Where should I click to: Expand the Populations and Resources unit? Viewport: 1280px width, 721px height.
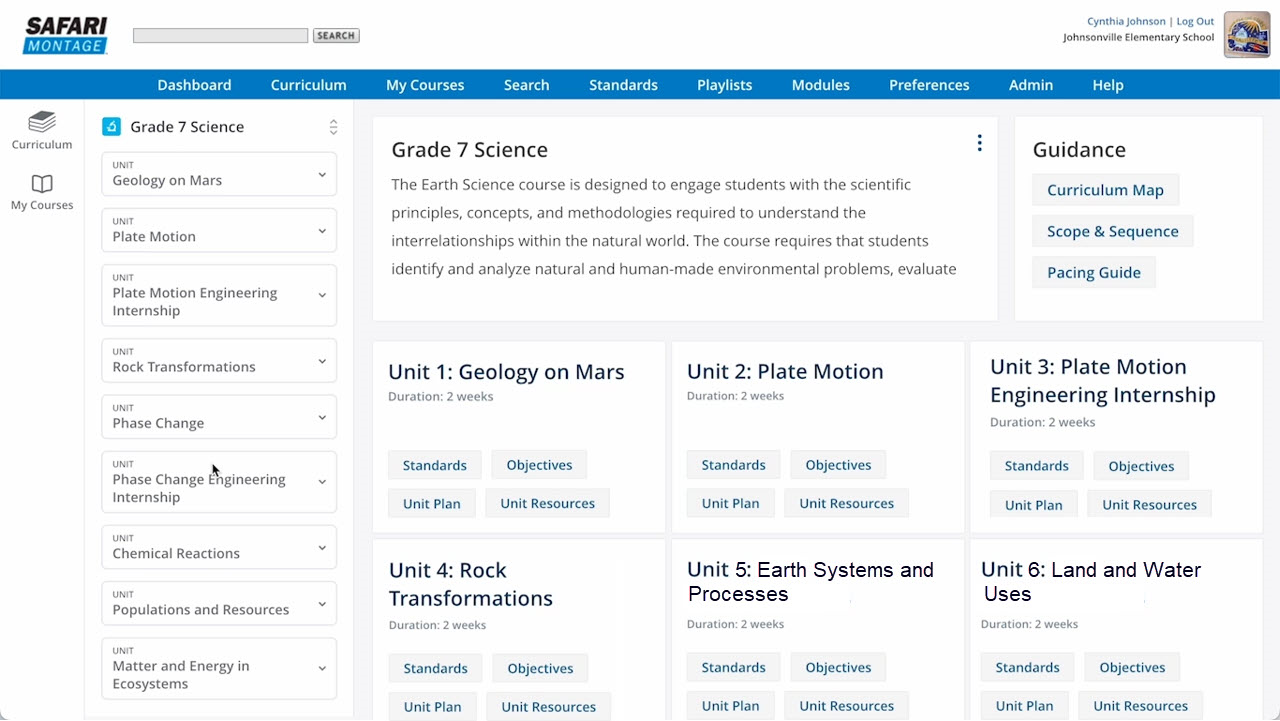point(219,603)
